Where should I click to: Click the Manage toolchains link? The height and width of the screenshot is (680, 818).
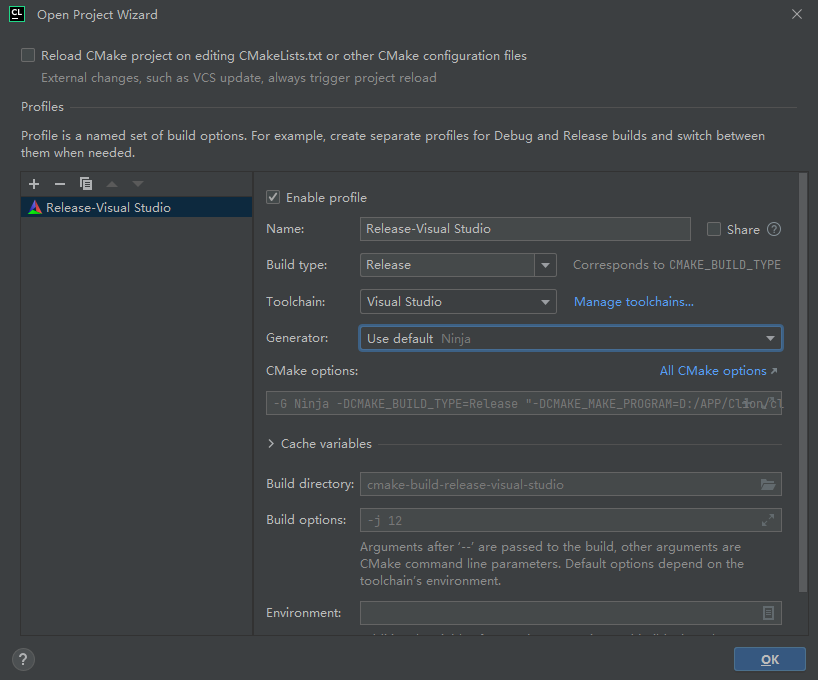tap(633, 302)
